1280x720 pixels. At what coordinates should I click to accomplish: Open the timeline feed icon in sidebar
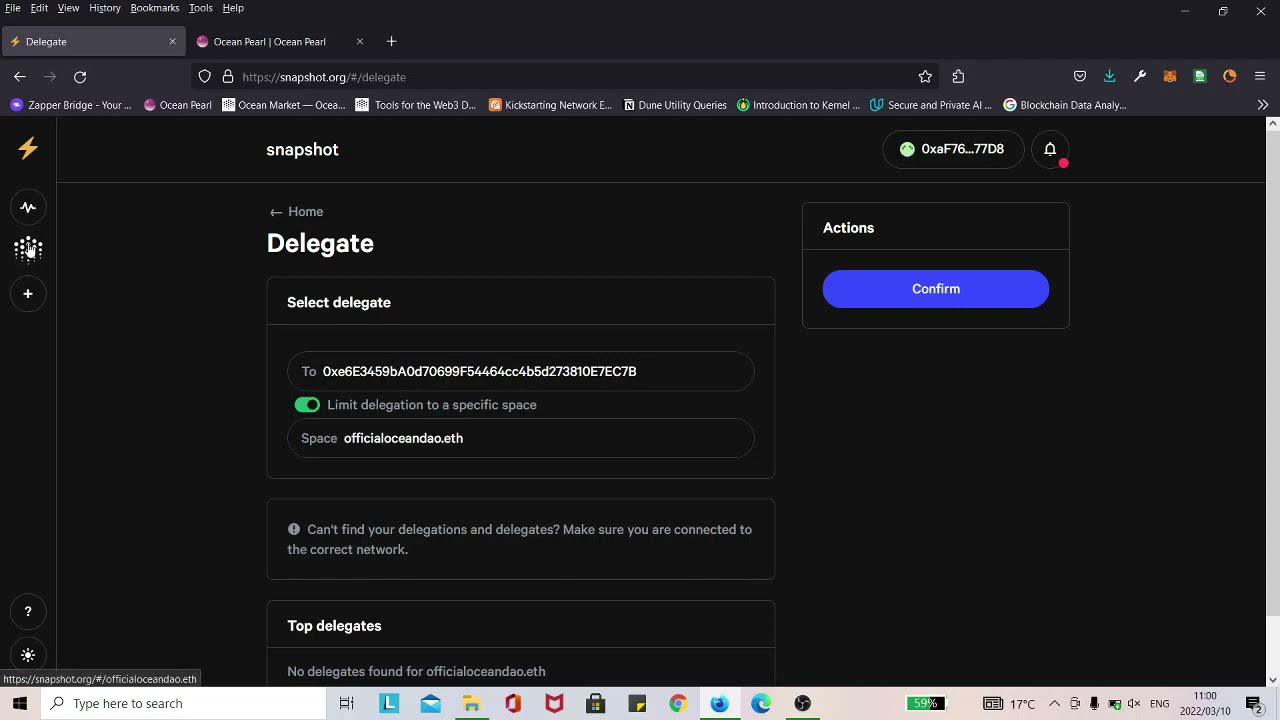(x=28, y=207)
